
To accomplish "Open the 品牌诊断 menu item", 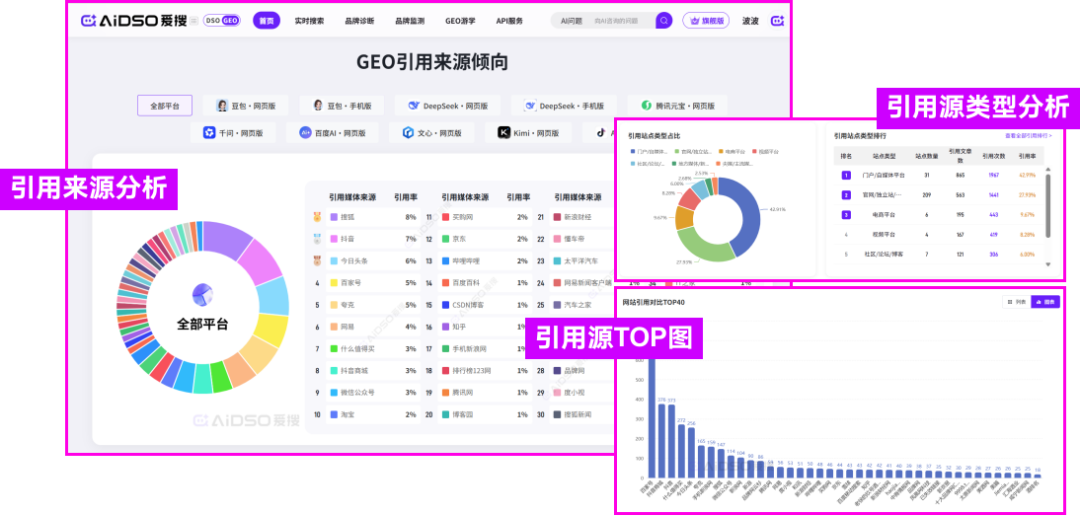I will click(x=359, y=20).
